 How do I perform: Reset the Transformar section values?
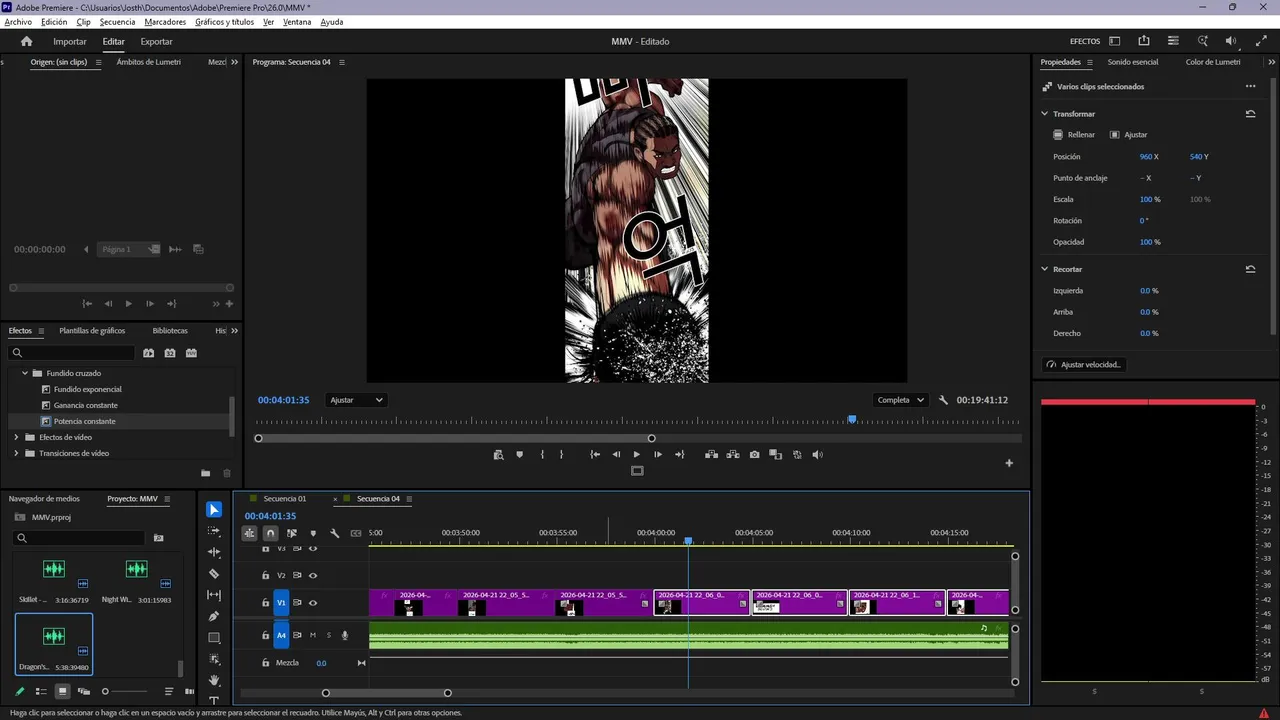click(x=1250, y=114)
